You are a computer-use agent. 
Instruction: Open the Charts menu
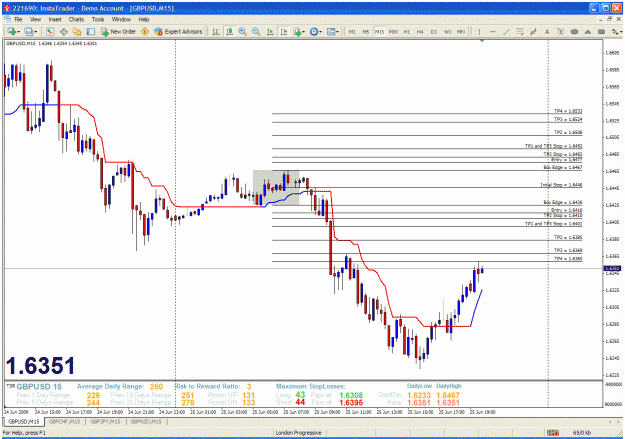click(76, 19)
